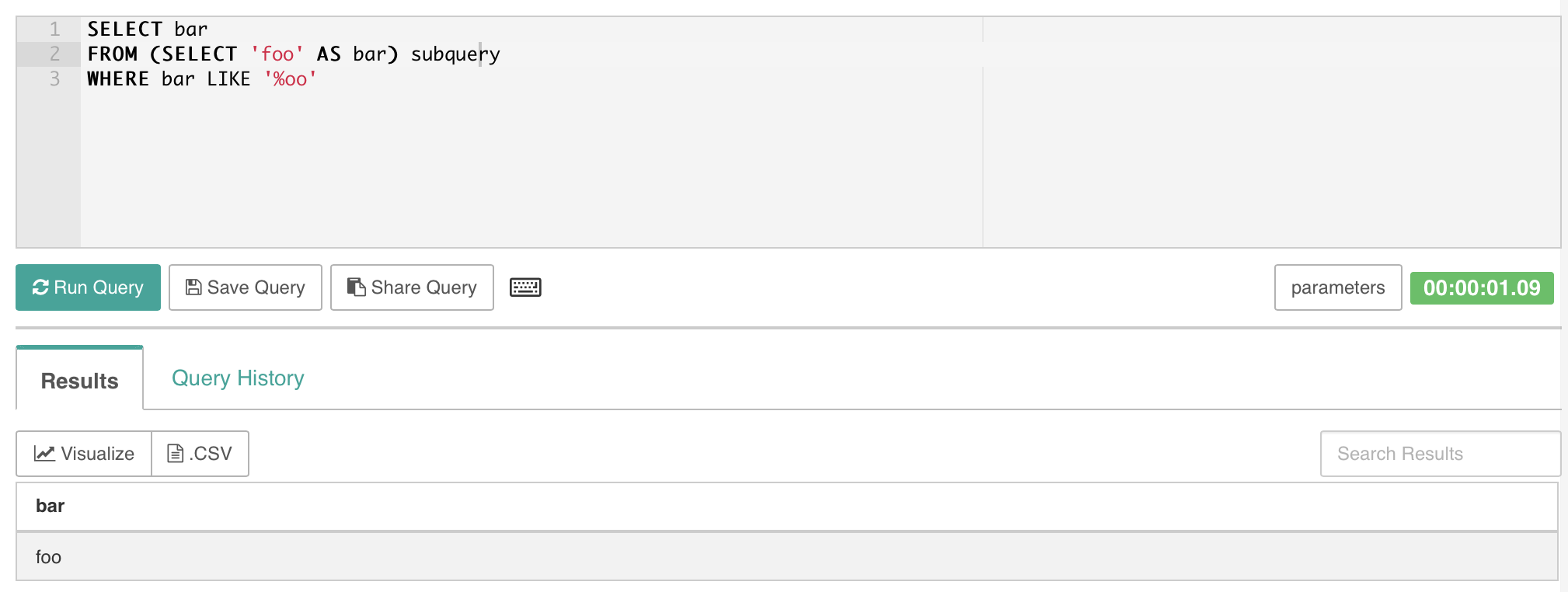Viewport: 1568px width, 592px height.
Task: Click the document icon on .CSV button
Action: coord(175,454)
